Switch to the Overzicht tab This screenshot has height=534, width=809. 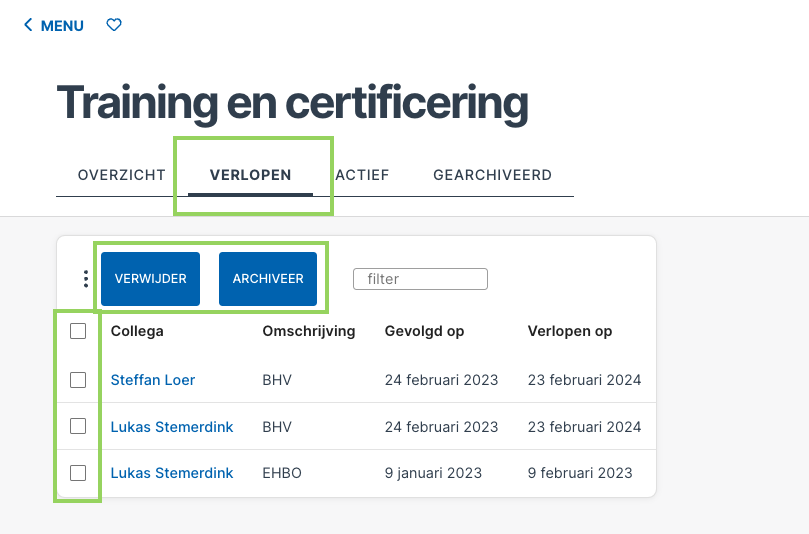pyautogui.click(x=122, y=175)
